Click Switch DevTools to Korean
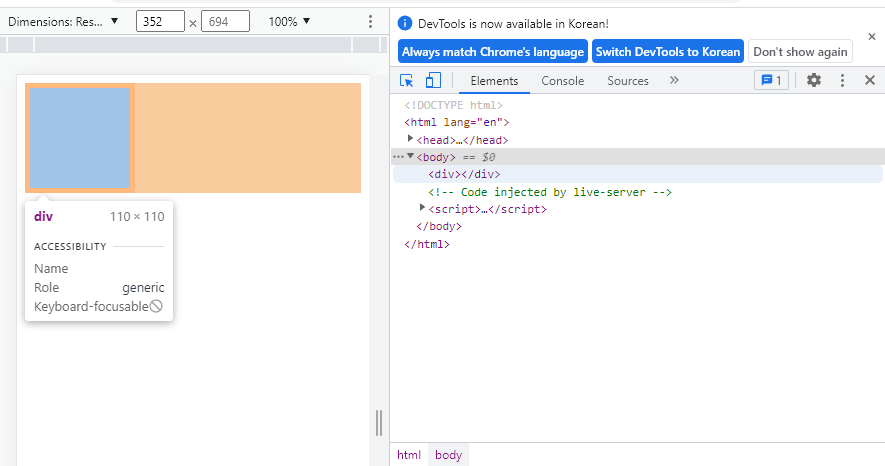The width and height of the screenshot is (885, 466). click(x=668, y=51)
